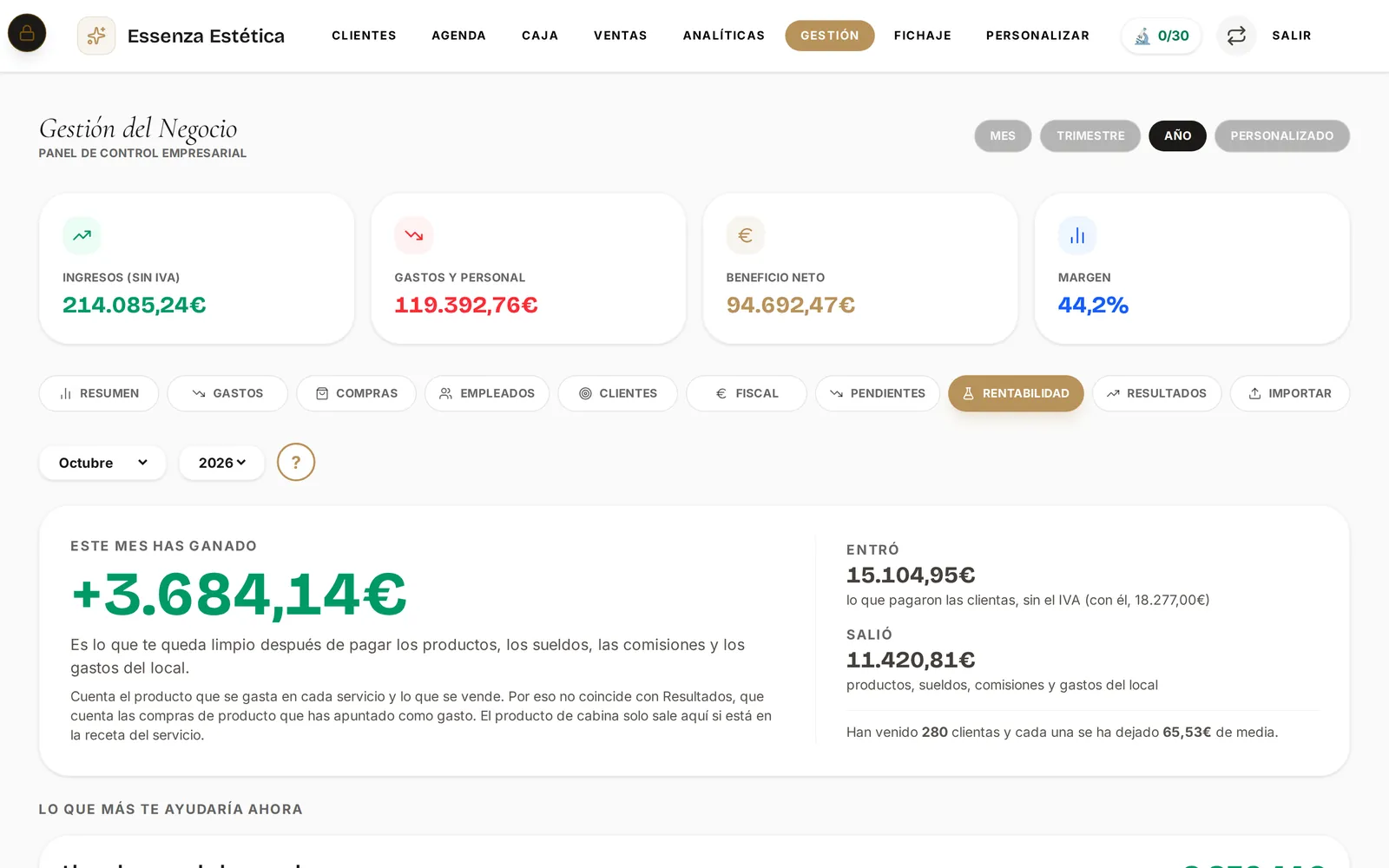Viewport: 1389px width, 868px height.
Task: Go to Caja in top navigation
Action: [540, 36]
